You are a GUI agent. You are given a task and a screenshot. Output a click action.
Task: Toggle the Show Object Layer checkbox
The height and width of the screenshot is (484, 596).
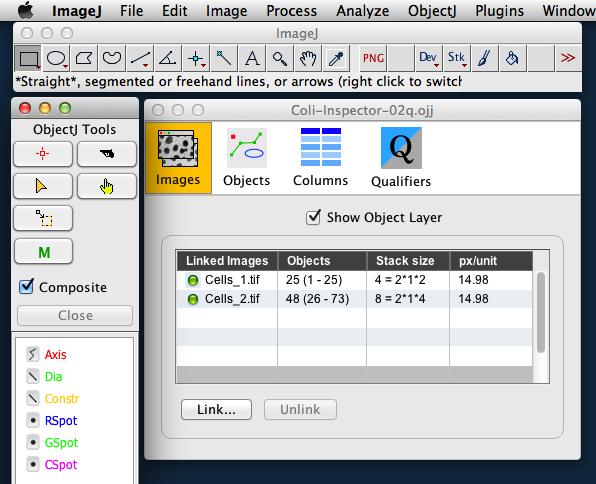(313, 217)
